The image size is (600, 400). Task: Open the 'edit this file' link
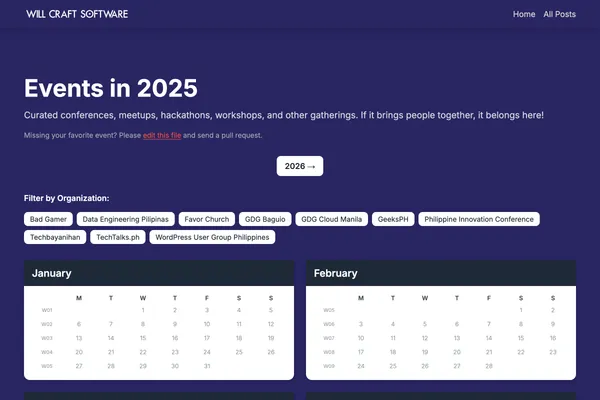(x=162, y=135)
